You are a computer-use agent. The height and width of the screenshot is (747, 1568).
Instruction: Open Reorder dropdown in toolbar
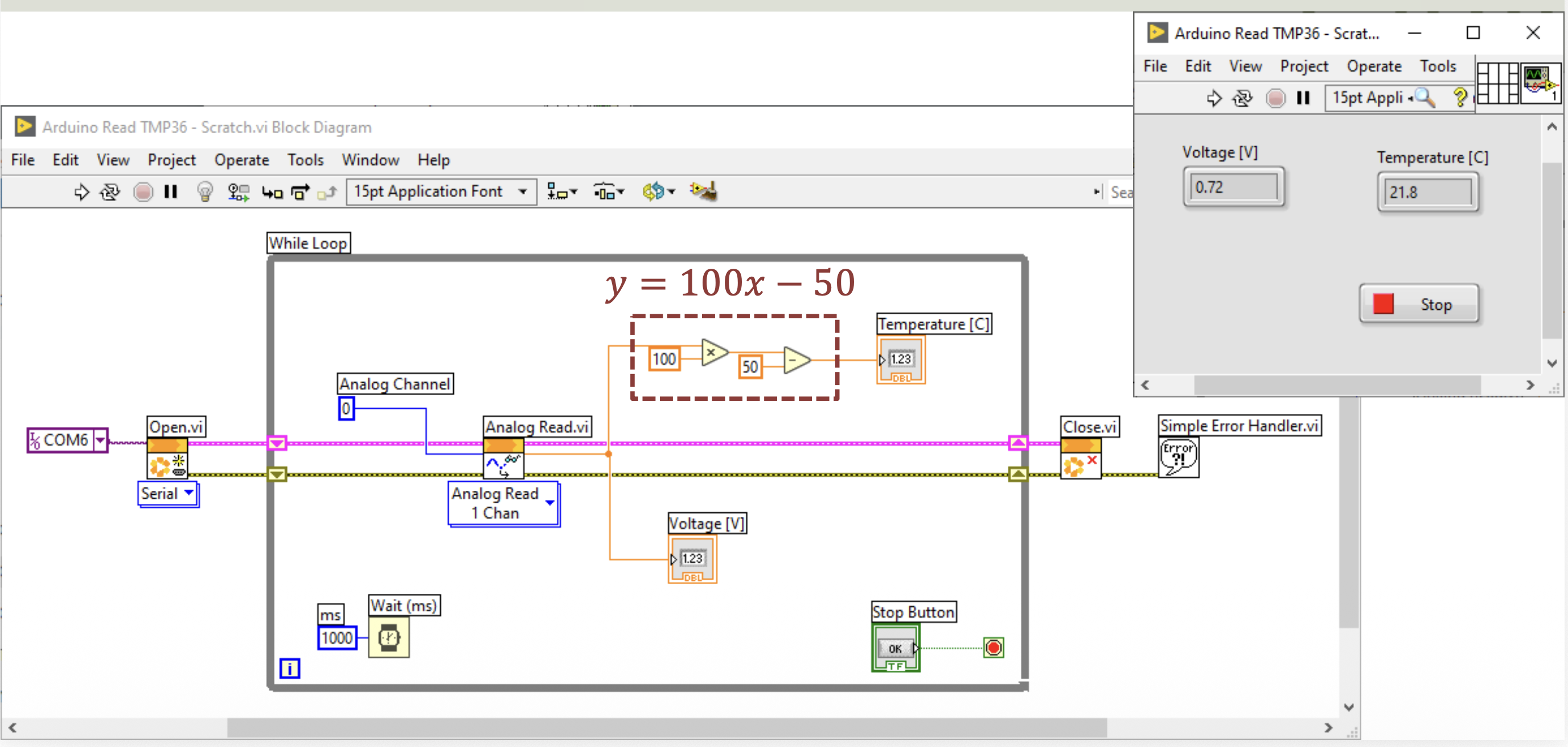point(659,192)
